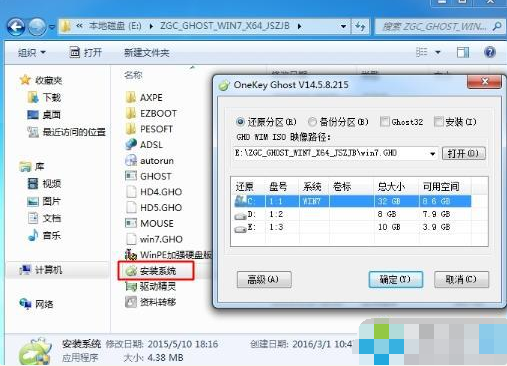The image size is (507, 366).
Task: Click the 确定 button
Action: click(396, 279)
